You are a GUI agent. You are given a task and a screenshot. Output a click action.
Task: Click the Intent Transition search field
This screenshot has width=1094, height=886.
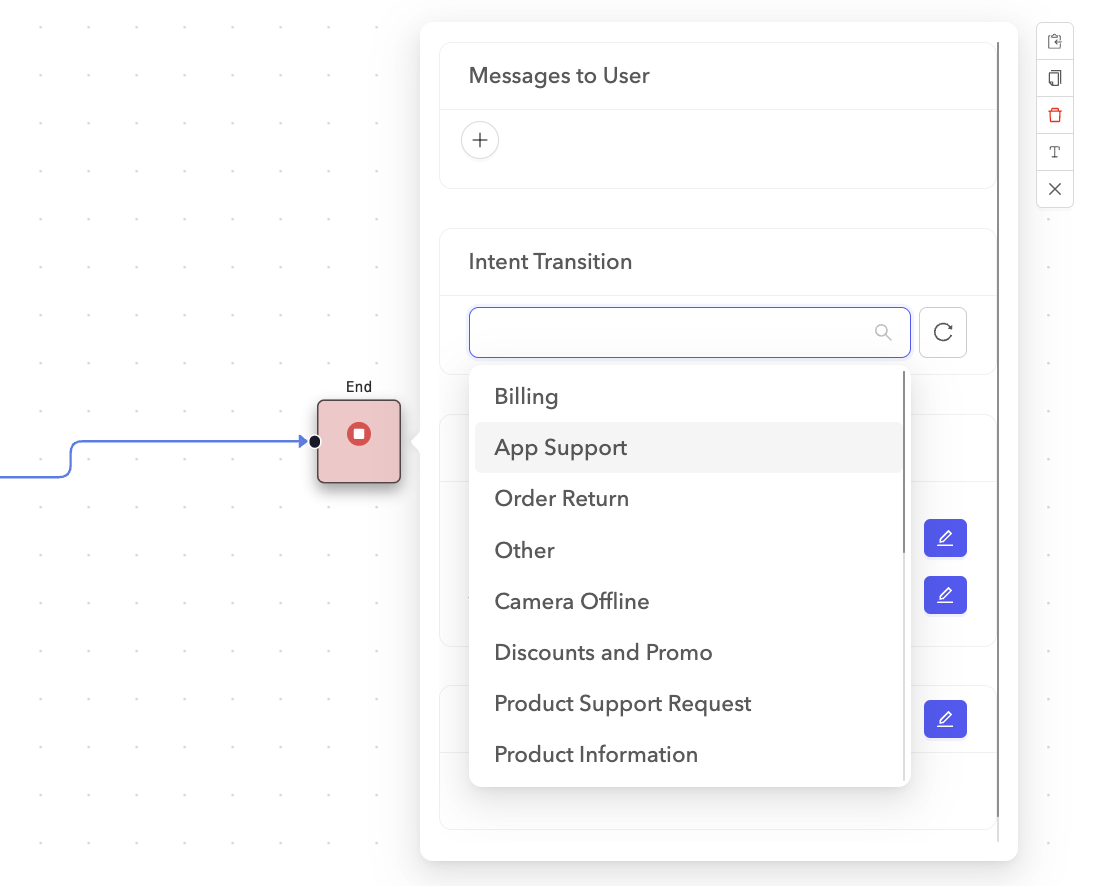pyautogui.click(x=670, y=332)
